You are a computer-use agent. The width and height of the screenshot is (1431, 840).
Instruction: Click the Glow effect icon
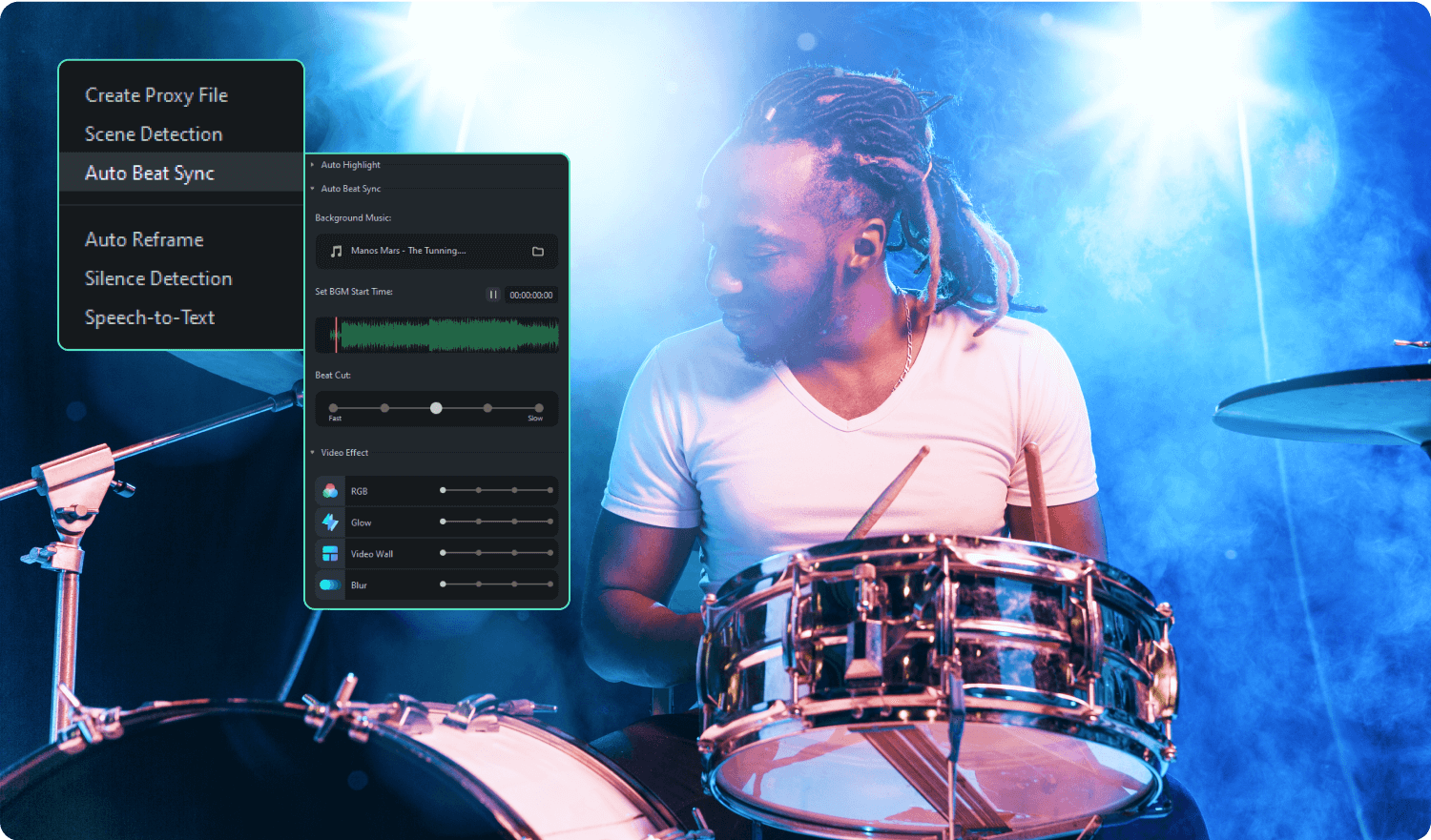pos(330,522)
